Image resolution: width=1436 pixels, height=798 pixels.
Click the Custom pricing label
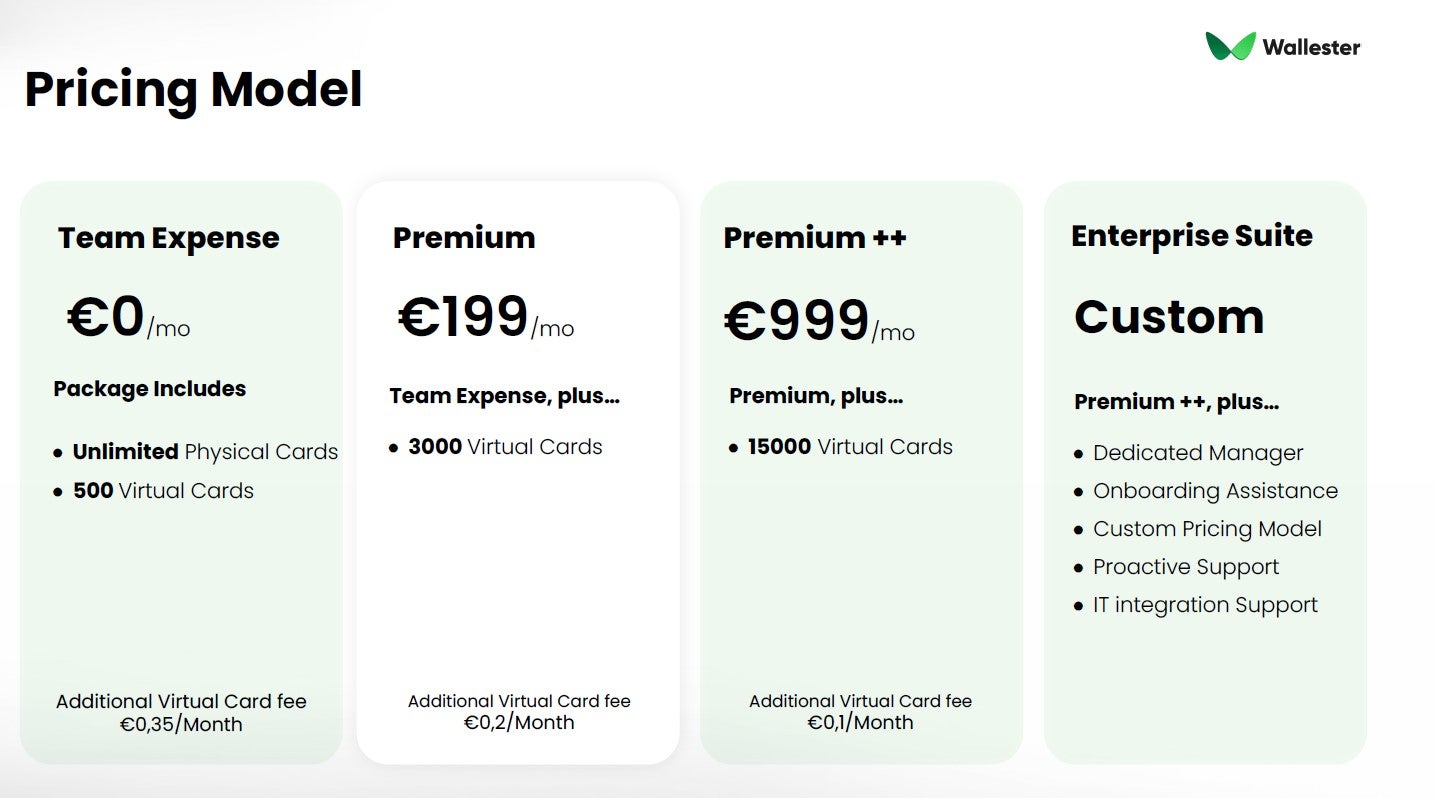pos(1168,317)
